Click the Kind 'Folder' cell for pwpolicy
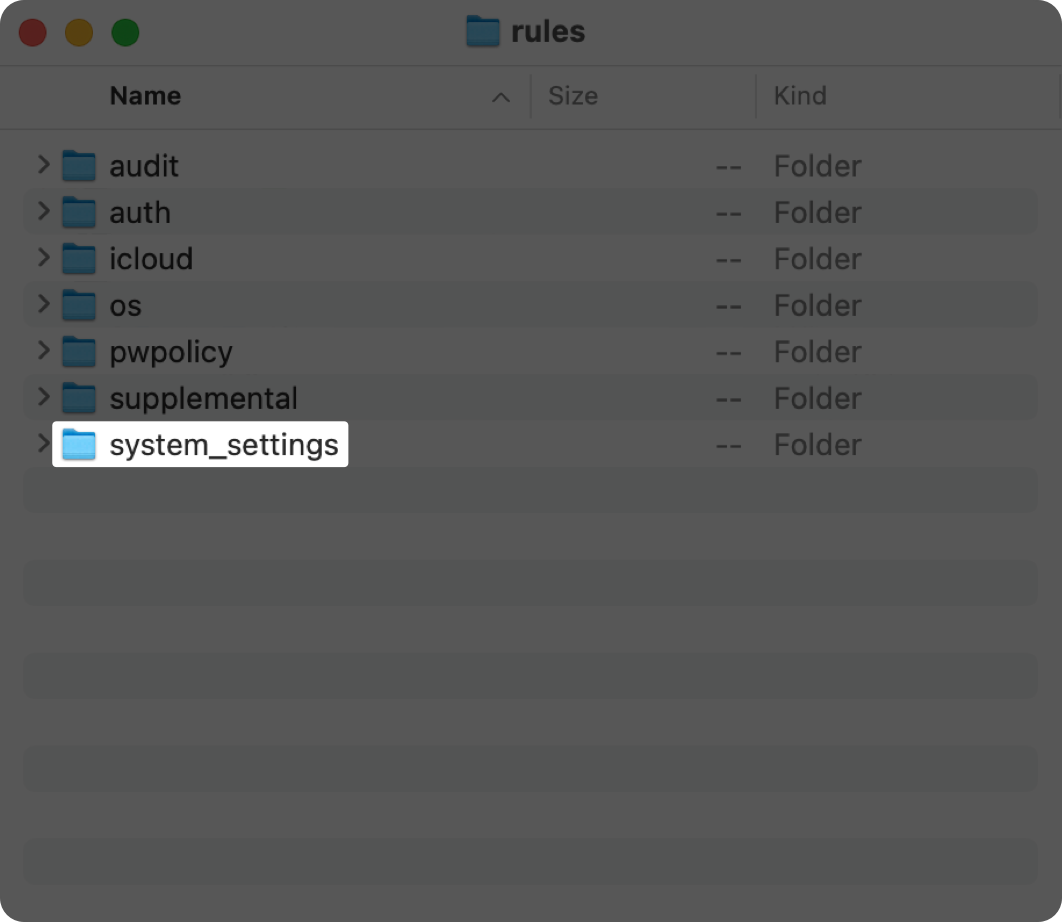The height and width of the screenshot is (922, 1062). click(x=817, y=352)
